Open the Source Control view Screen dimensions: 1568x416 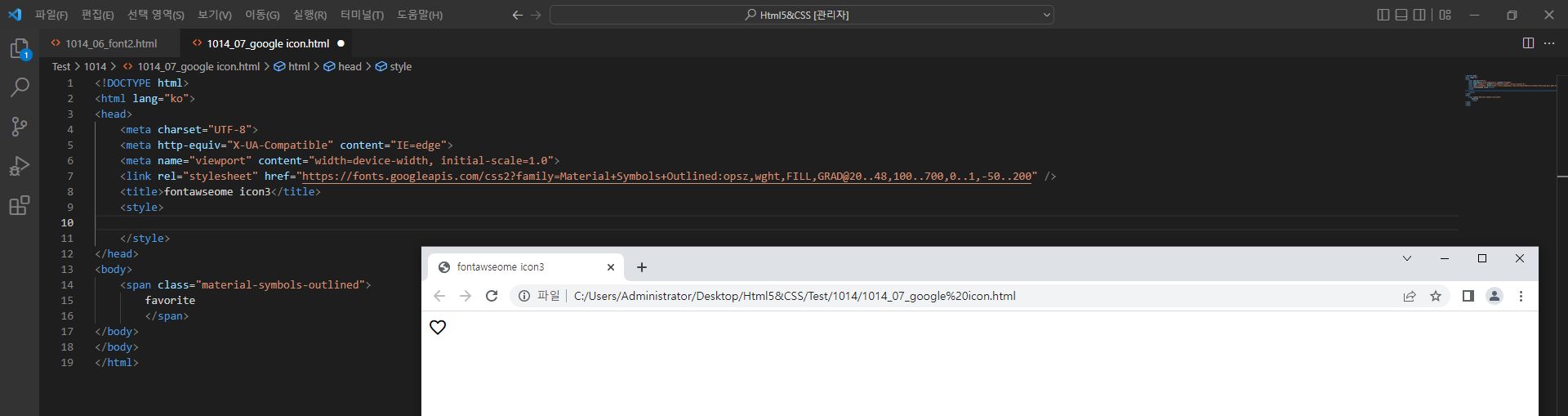(20, 126)
